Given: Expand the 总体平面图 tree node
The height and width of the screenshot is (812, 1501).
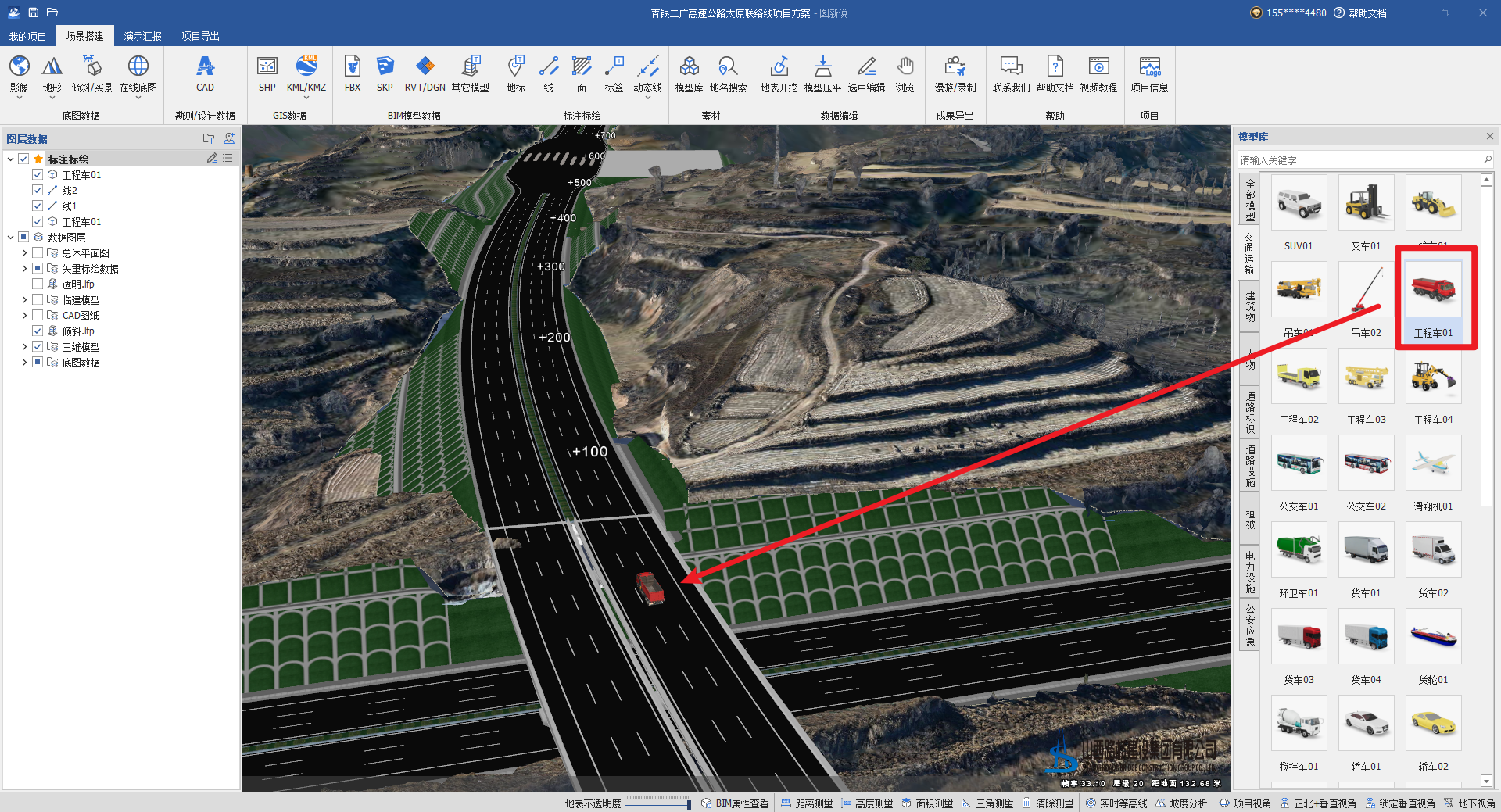Looking at the screenshot, I should [24, 253].
